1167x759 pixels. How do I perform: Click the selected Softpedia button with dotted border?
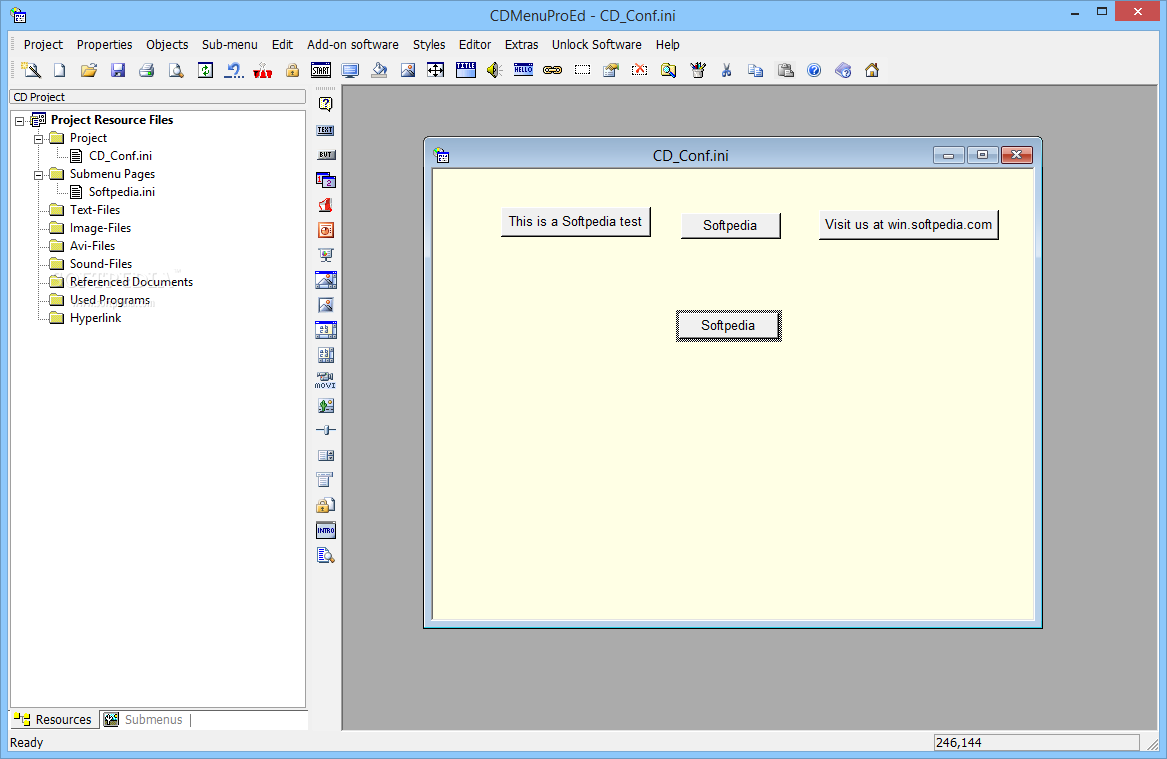729,326
